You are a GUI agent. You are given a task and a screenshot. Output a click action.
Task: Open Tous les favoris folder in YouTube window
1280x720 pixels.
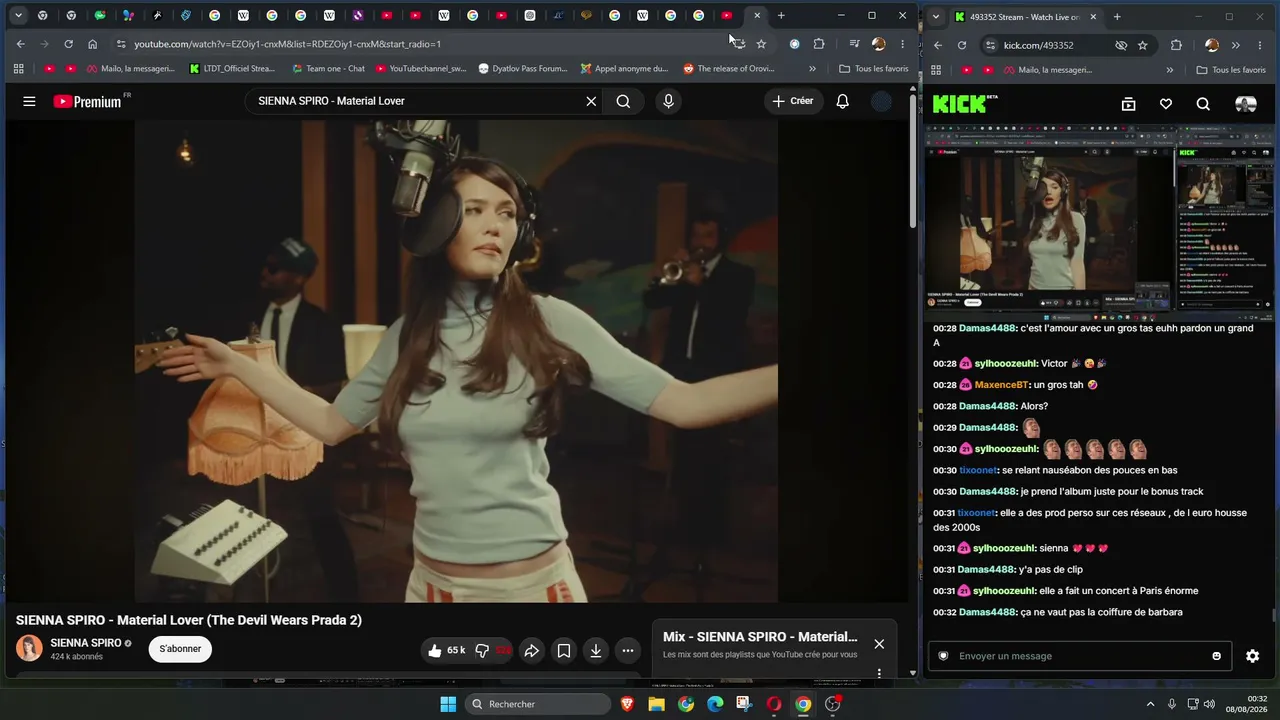tap(874, 69)
